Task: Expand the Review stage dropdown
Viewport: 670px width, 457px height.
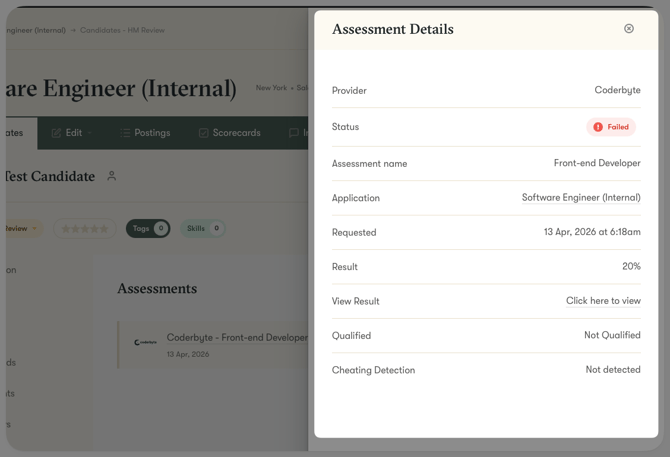Action: point(33,229)
